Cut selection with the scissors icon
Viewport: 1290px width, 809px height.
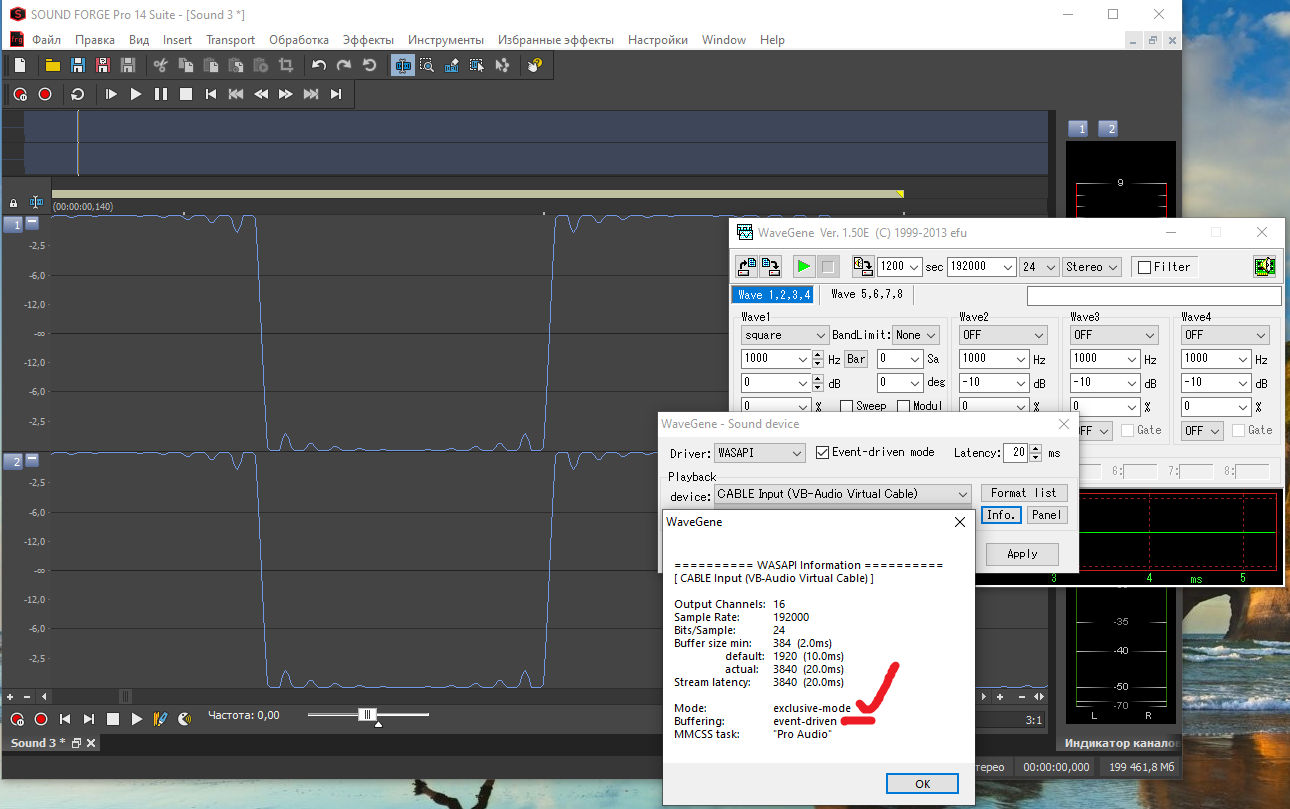coord(160,65)
